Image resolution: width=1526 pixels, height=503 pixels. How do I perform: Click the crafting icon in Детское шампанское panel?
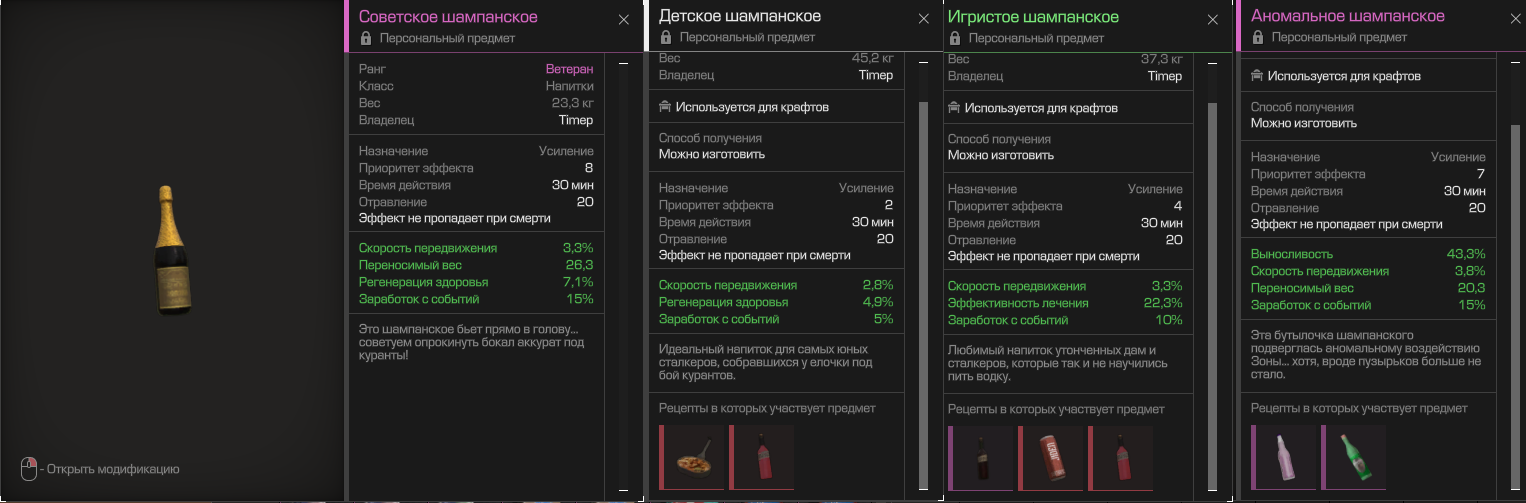click(665, 107)
